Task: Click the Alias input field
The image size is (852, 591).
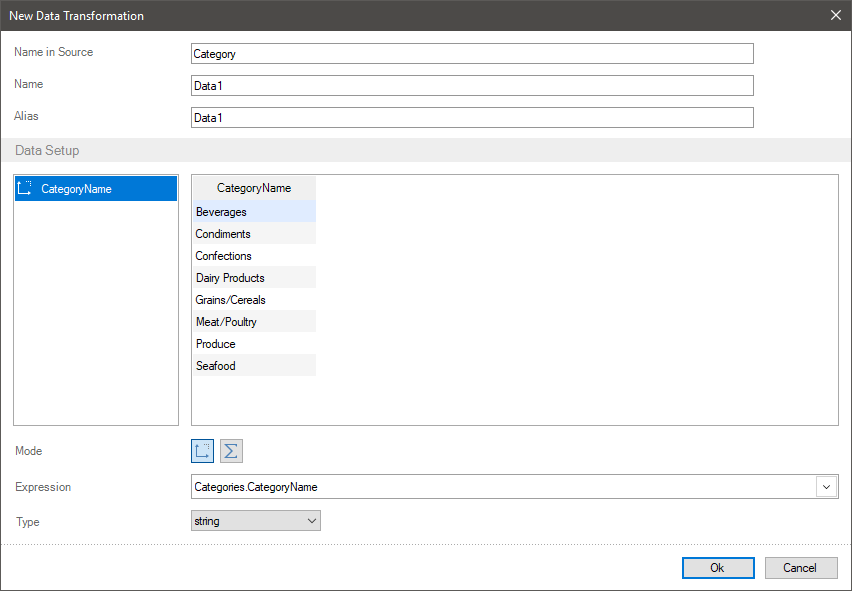Action: click(471, 118)
